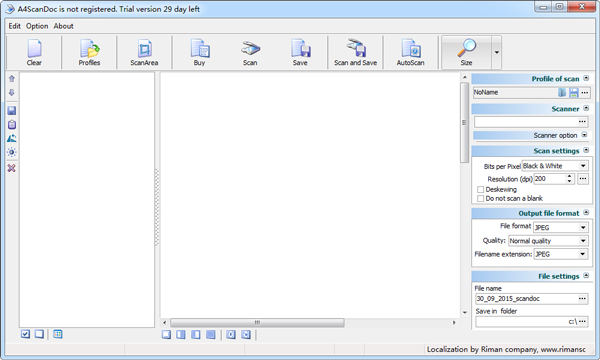Click the clipboard icon in left sidebar
The height and width of the screenshot is (360, 600).
[12, 124]
